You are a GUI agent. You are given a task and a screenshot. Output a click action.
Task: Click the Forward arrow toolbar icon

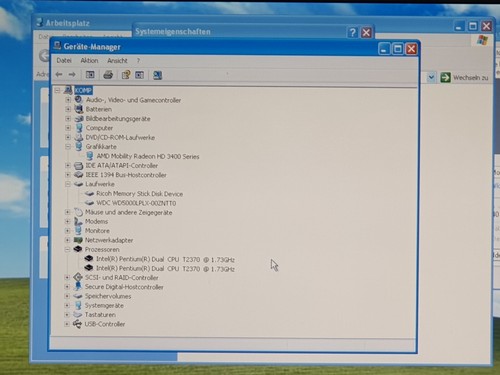coord(72,74)
